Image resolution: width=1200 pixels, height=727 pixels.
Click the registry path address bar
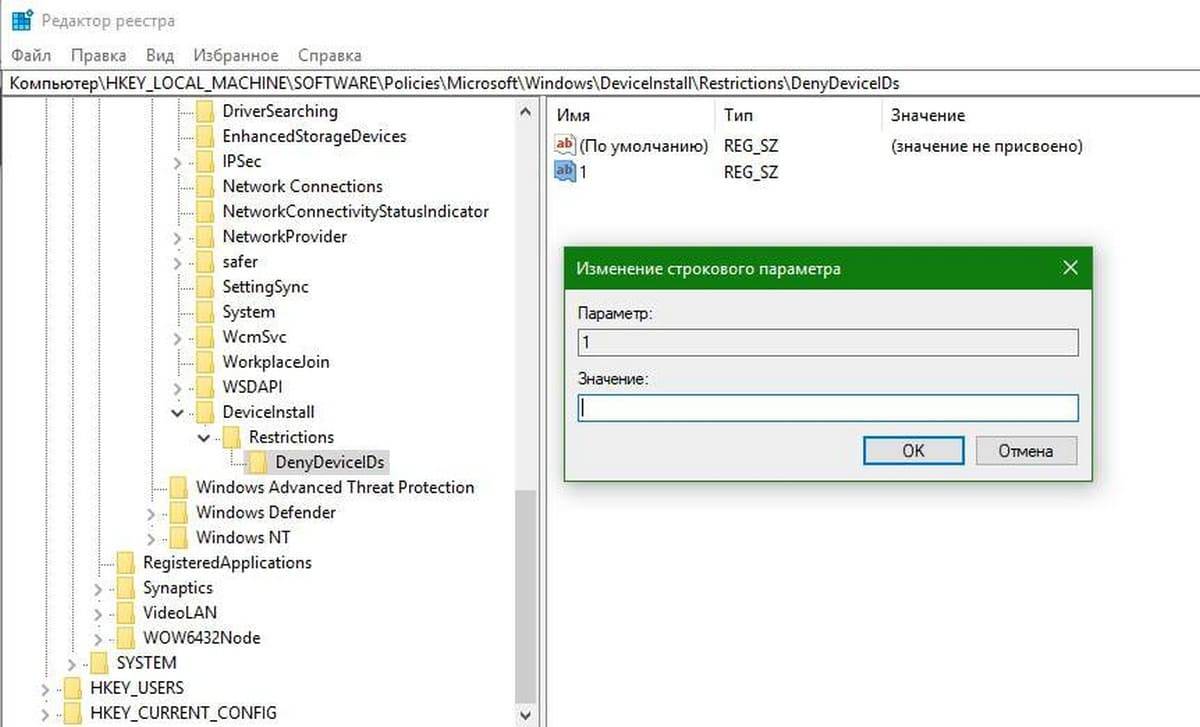click(600, 83)
